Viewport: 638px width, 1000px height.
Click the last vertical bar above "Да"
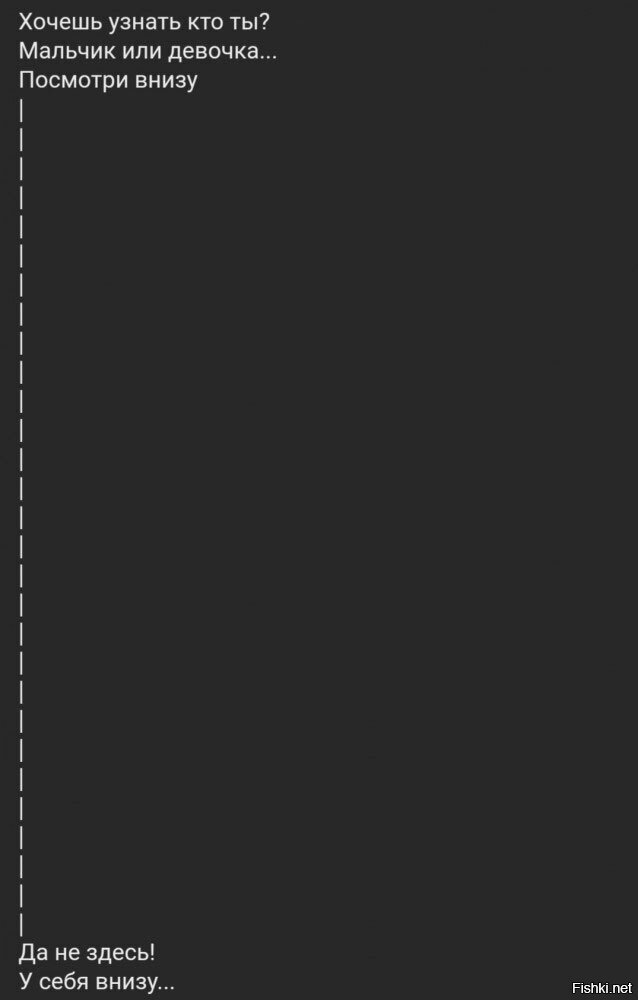(x=22, y=924)
